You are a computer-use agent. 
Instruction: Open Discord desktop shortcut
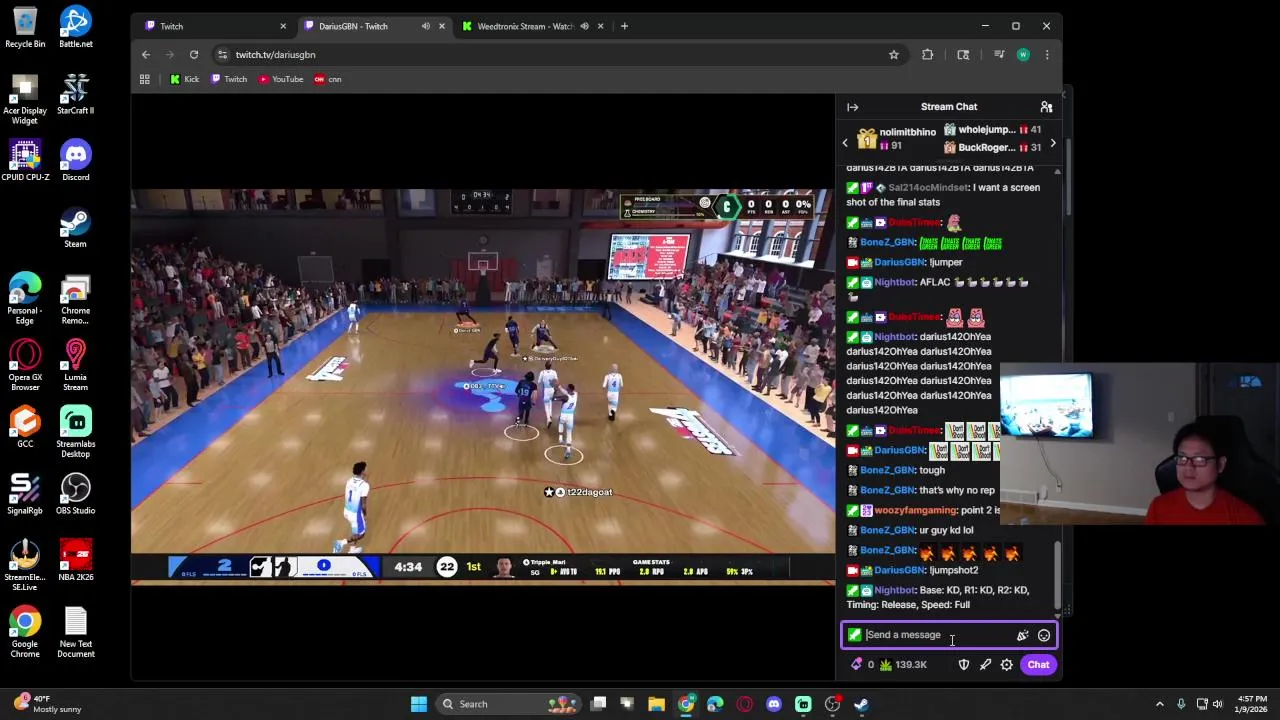pos(75,160)
